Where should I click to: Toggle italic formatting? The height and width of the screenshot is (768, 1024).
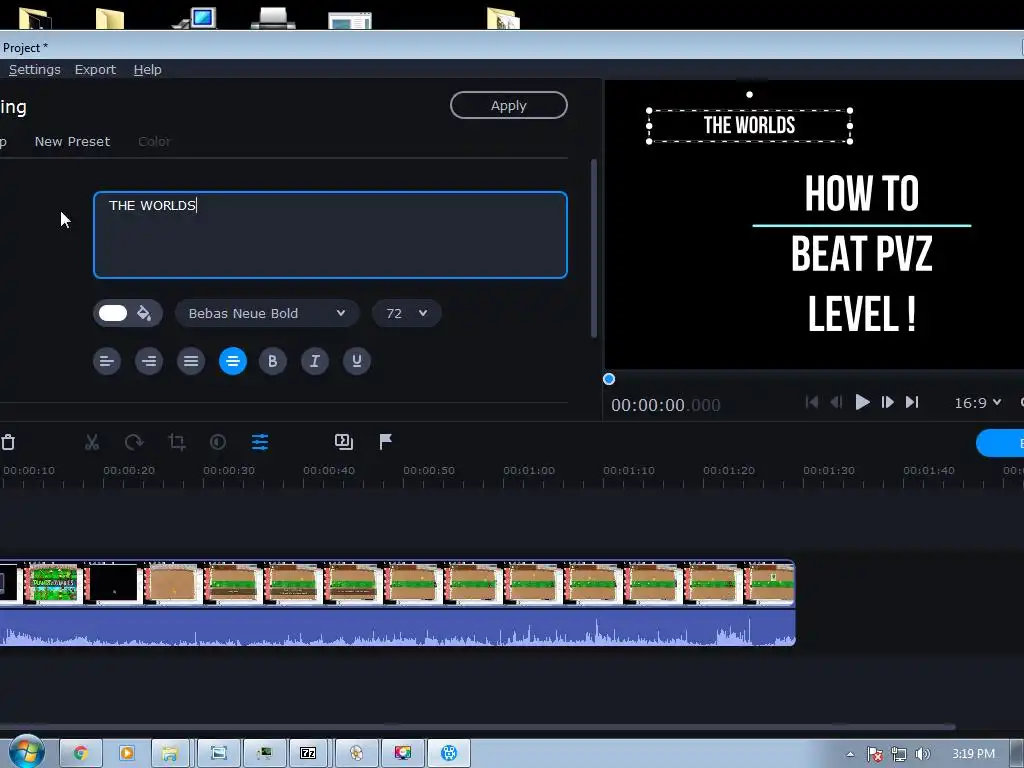pyautogui.click(x=315, y=361)
